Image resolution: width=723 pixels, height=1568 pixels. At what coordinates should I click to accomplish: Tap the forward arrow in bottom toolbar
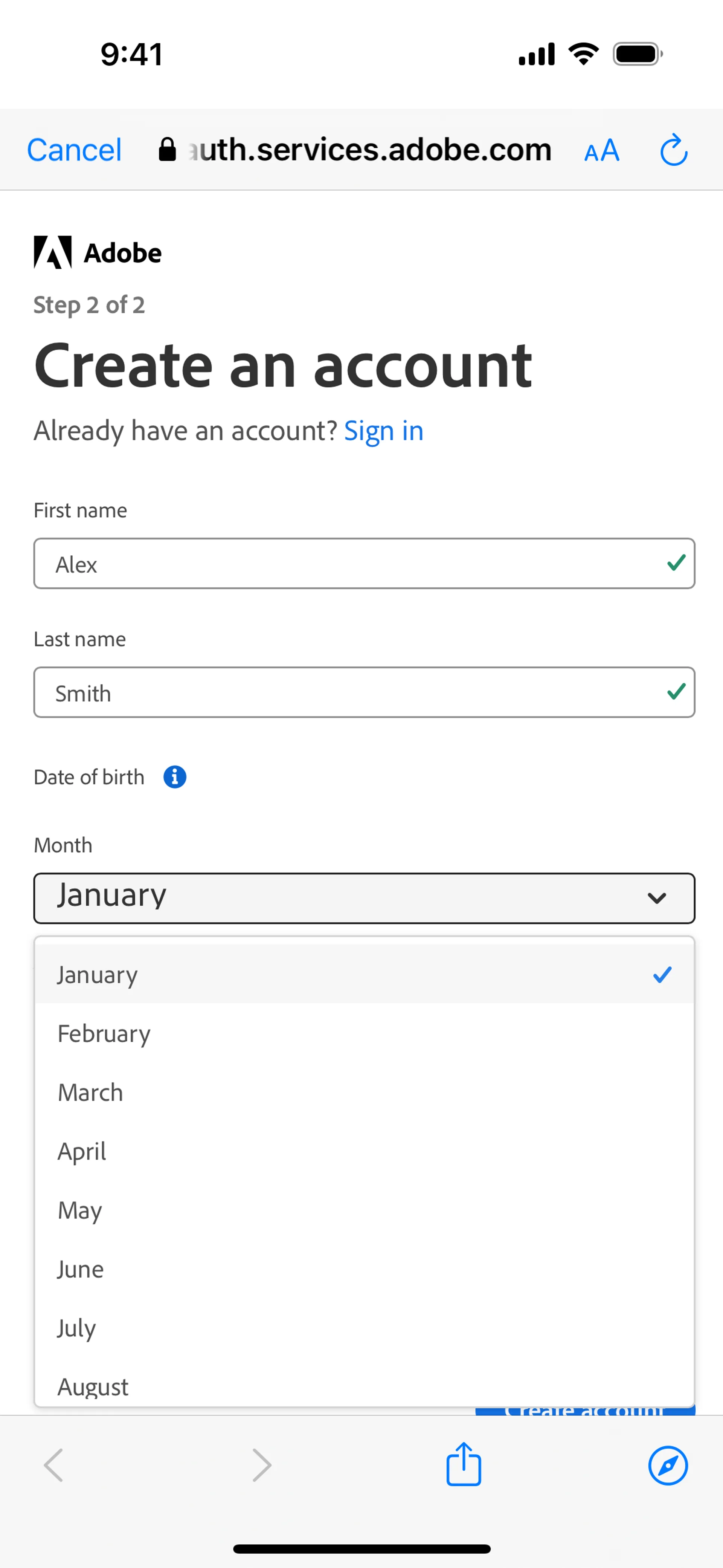[x=262, y=1465]
